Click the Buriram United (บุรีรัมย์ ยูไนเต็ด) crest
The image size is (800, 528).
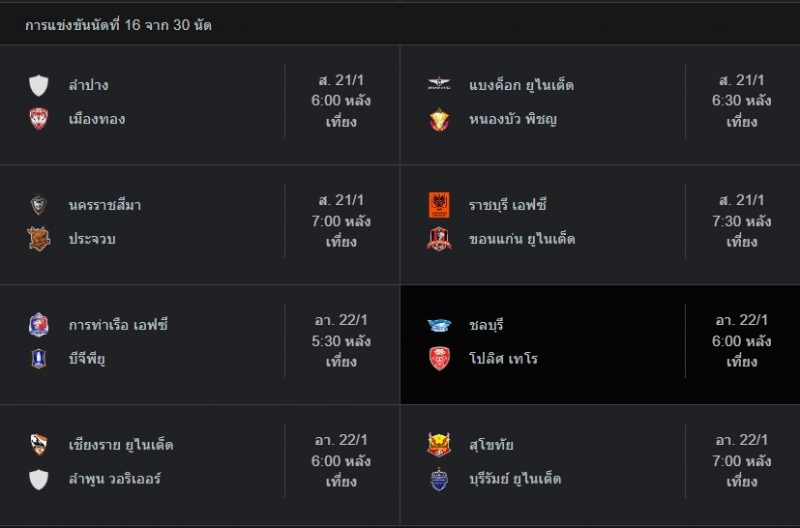pyautogui.click(x=439, y=479)
